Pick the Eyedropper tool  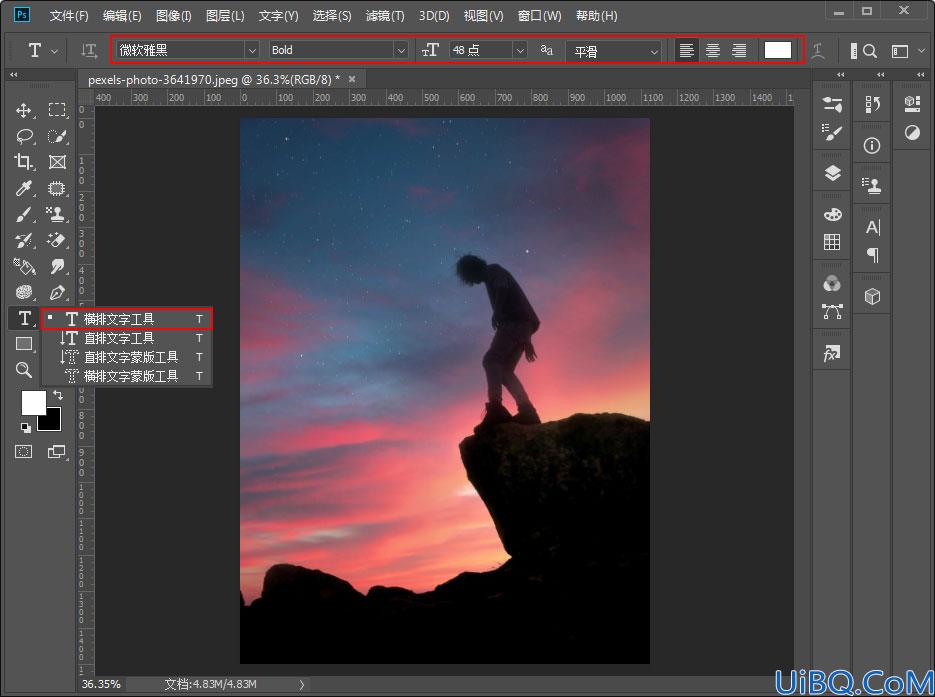[24, 188]
